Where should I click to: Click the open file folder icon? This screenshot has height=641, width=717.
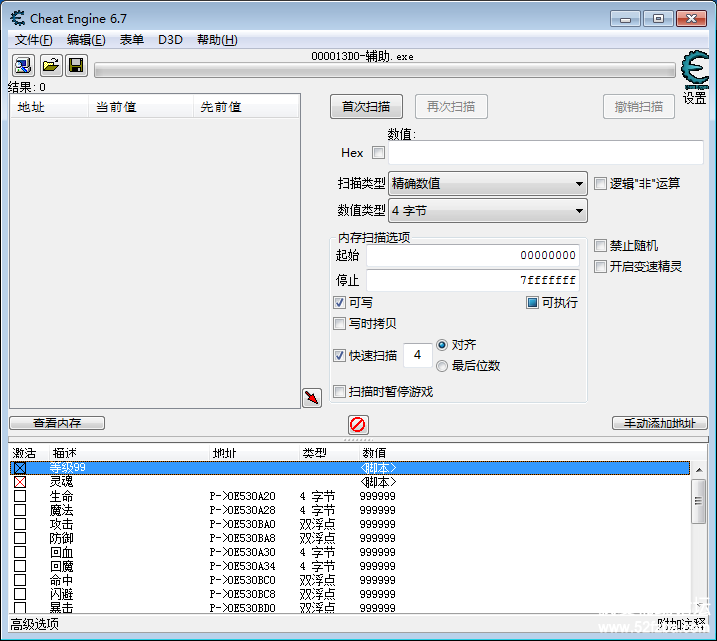pyautogui.click(x=50, y=65)
